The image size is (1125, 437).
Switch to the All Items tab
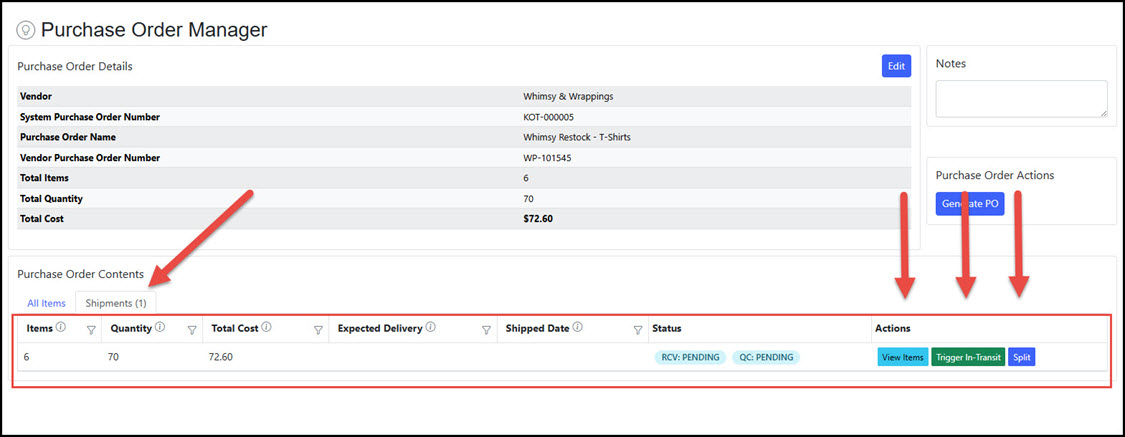click(x=46, y=303)
